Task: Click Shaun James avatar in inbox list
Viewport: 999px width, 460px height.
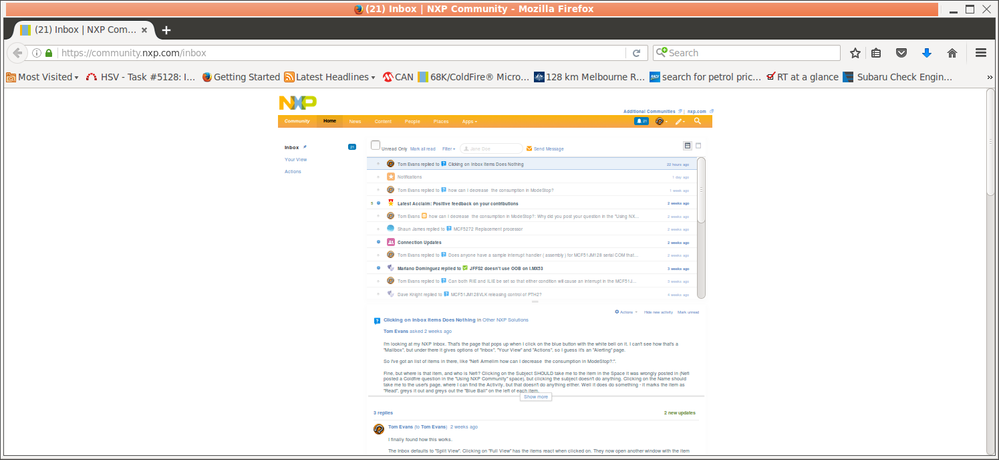Action: coord(391,228)
